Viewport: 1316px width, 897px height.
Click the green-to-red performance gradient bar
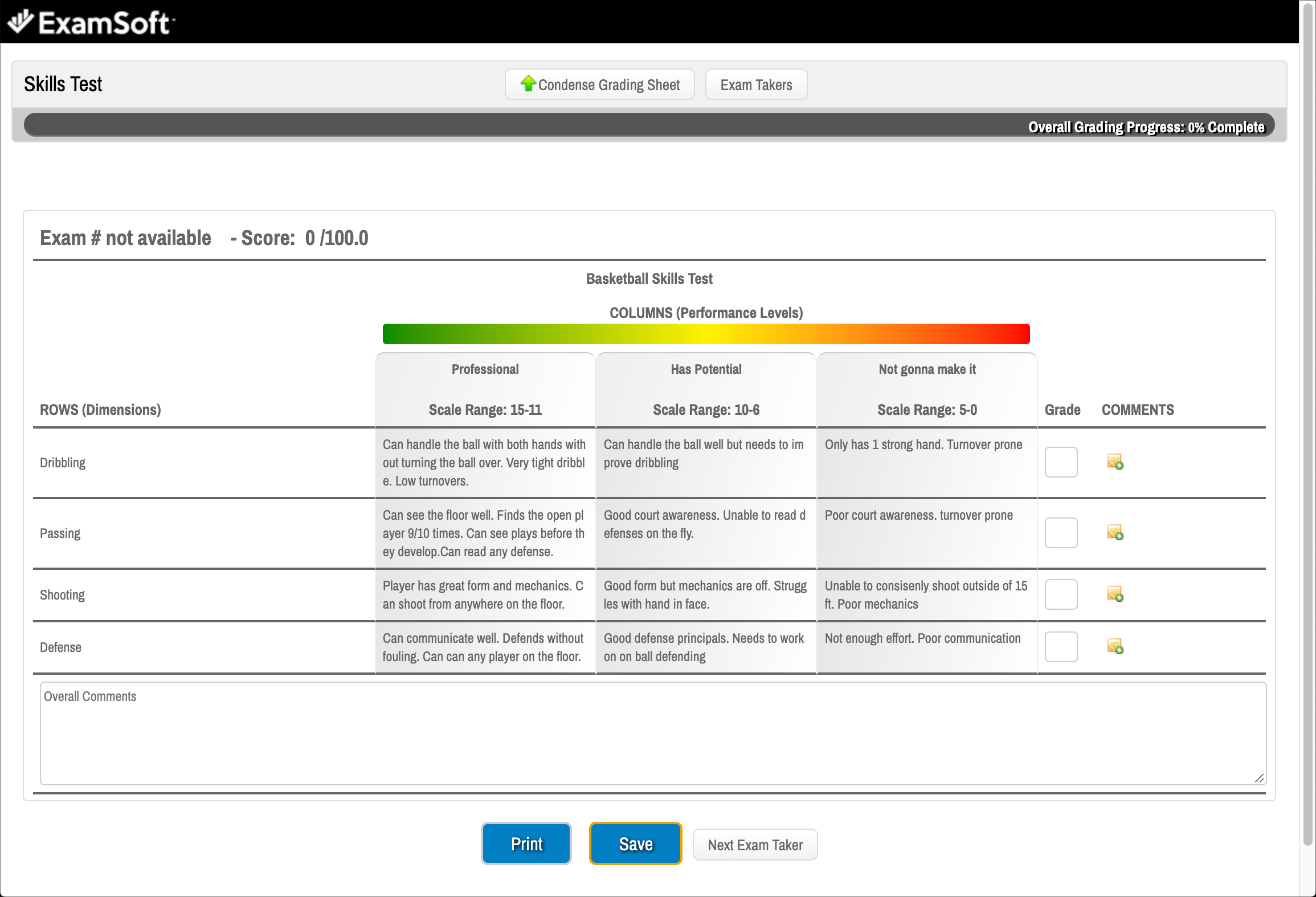[706, 334]
